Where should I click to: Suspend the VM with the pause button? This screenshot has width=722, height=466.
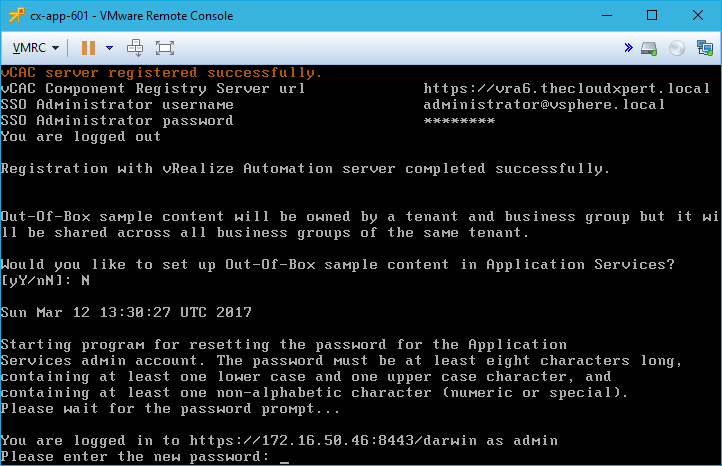[88, 48]
